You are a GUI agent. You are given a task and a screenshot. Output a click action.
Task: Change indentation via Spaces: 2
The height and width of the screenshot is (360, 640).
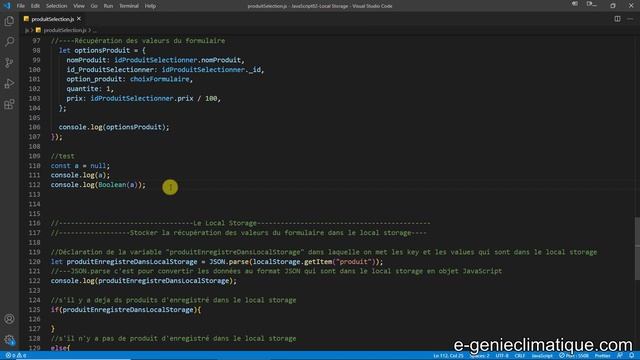point(479,356)
